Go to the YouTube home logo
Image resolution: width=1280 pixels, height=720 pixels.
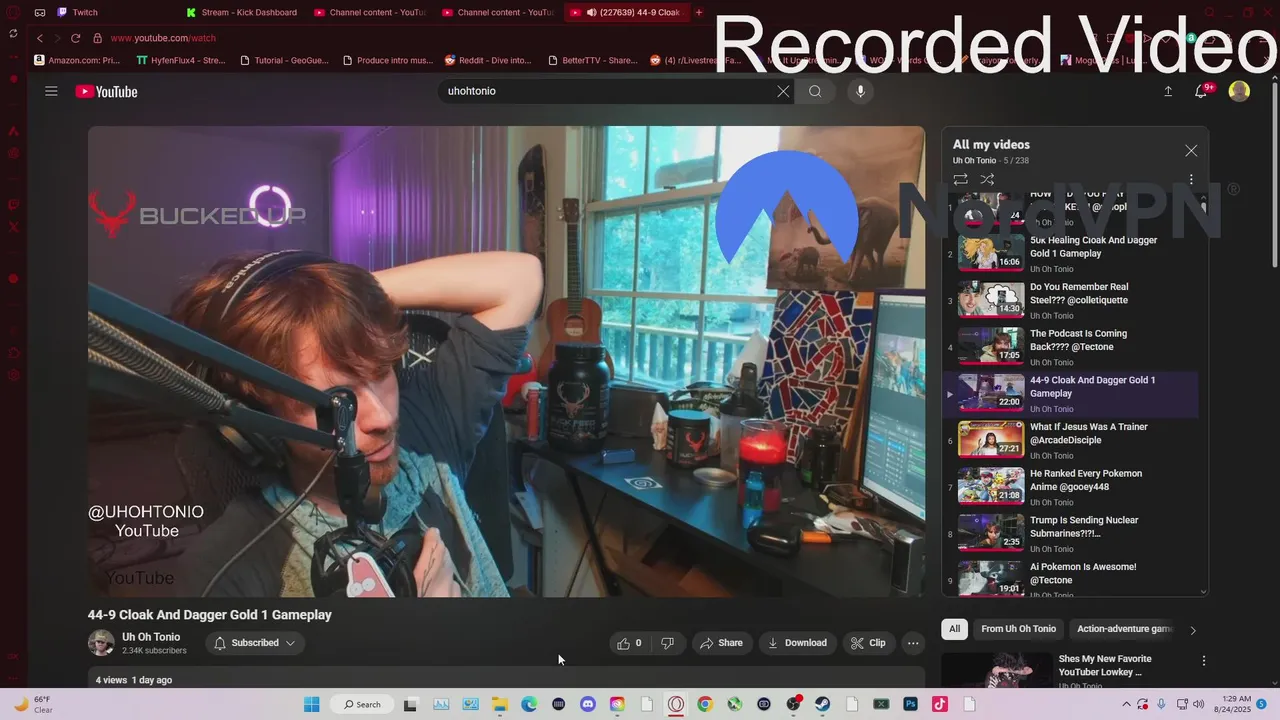coord(106,92)
